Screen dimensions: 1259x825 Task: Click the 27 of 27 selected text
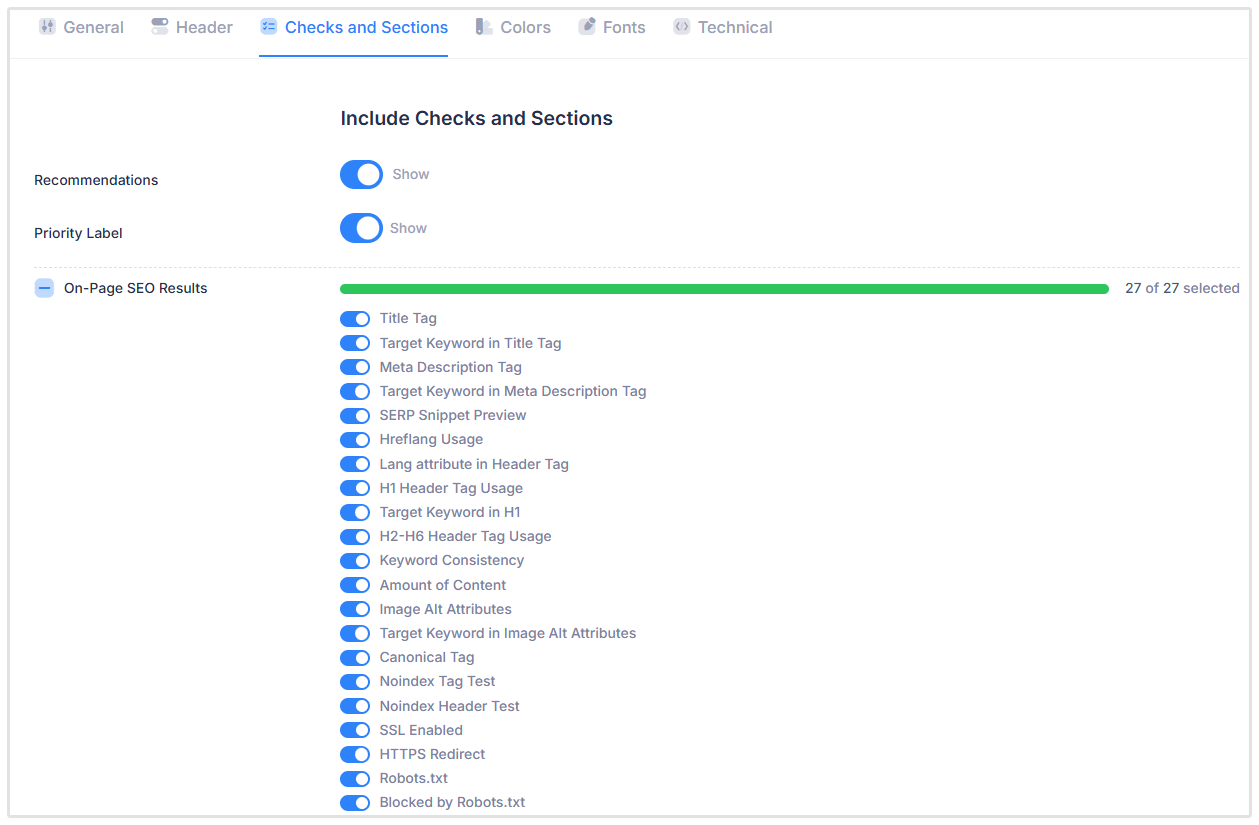click(x=1182, y=288)
